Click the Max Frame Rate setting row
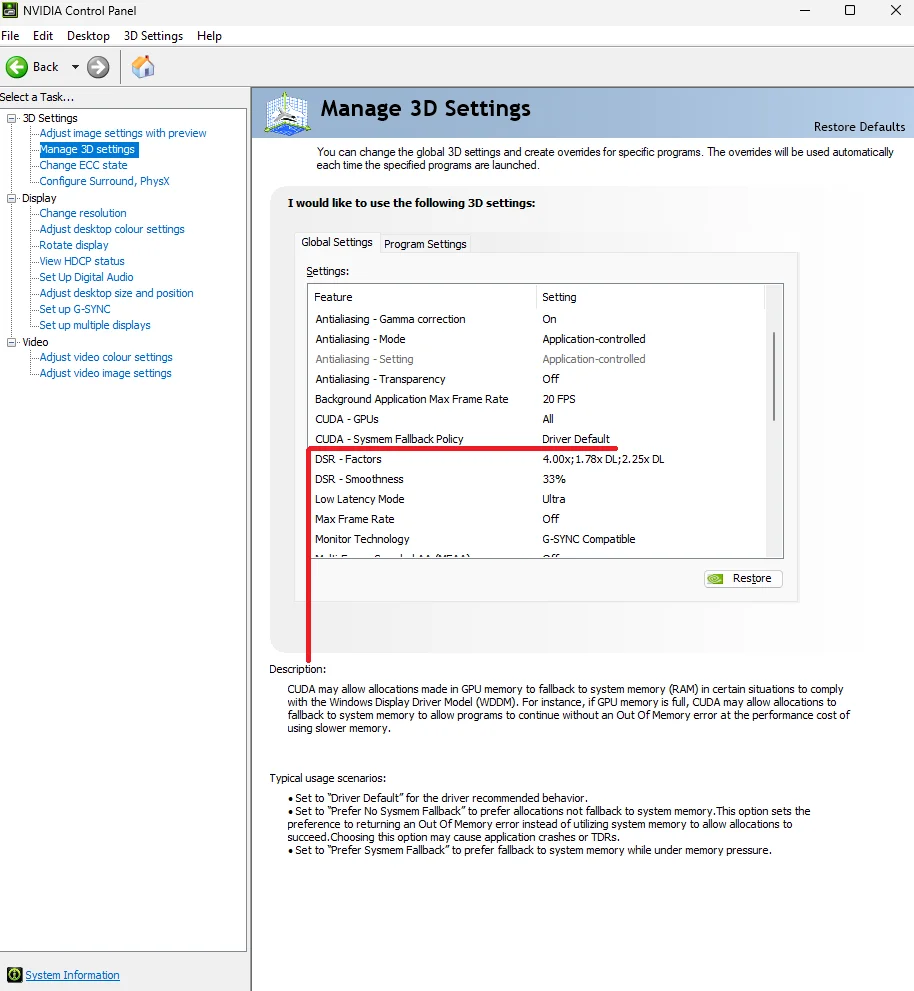 pyautogui.click(x=537, y=520)
